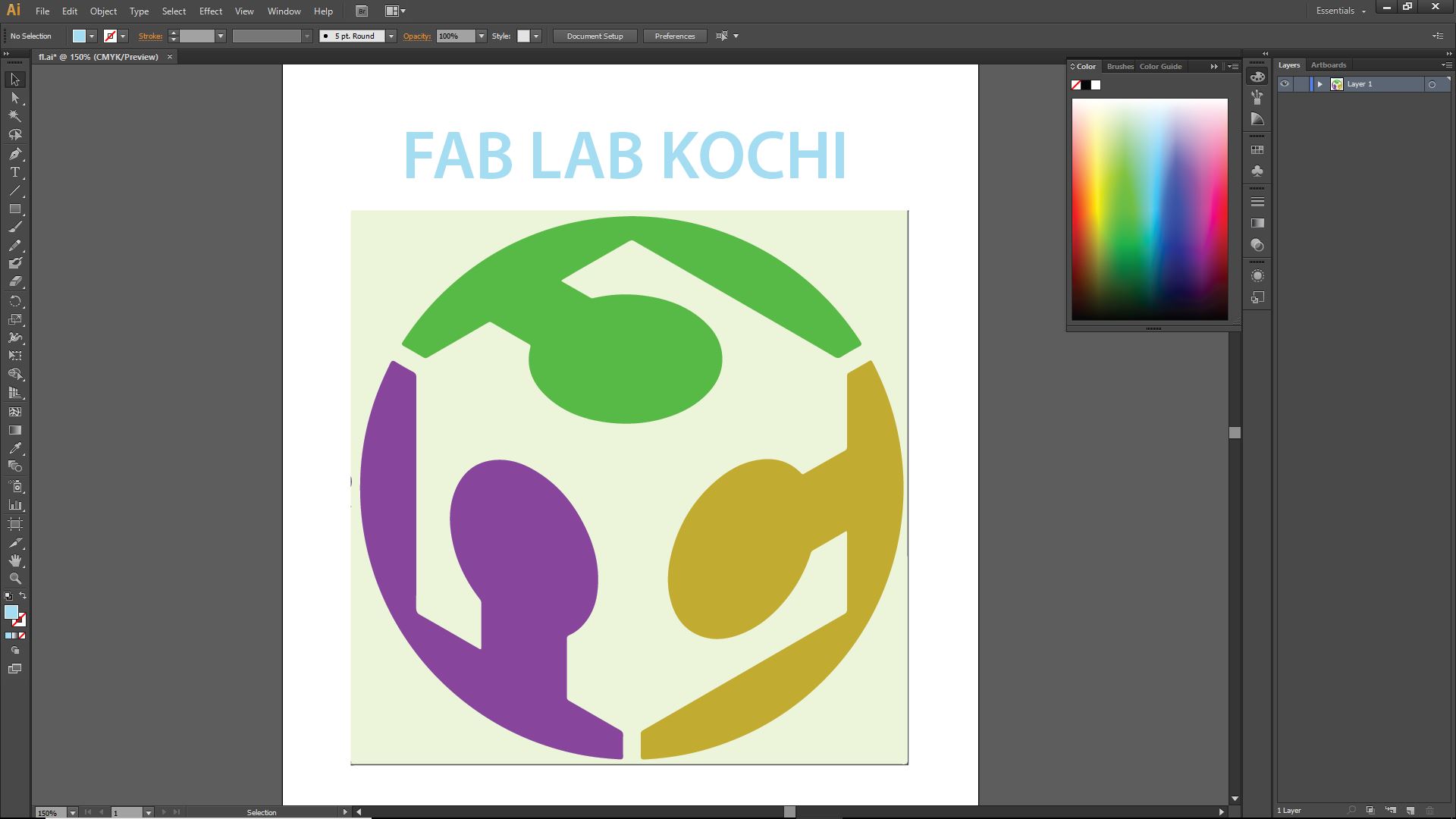Select the Rectangle tool

(x=14, y=209)
